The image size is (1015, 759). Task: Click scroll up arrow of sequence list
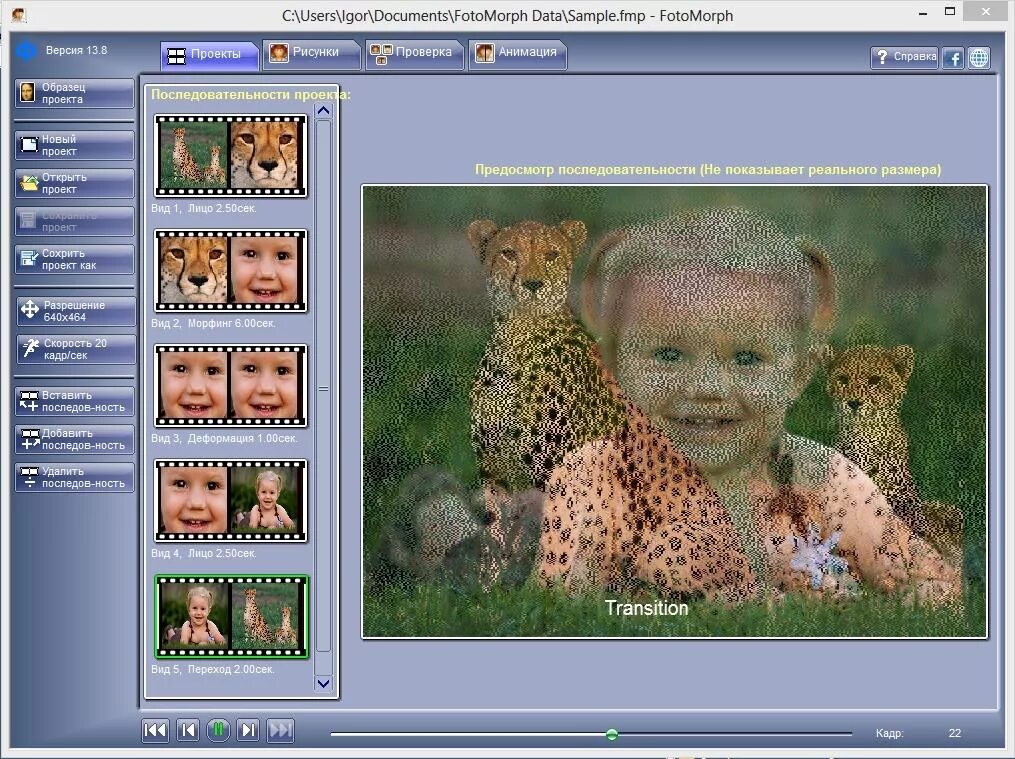[x=323, y=111]
